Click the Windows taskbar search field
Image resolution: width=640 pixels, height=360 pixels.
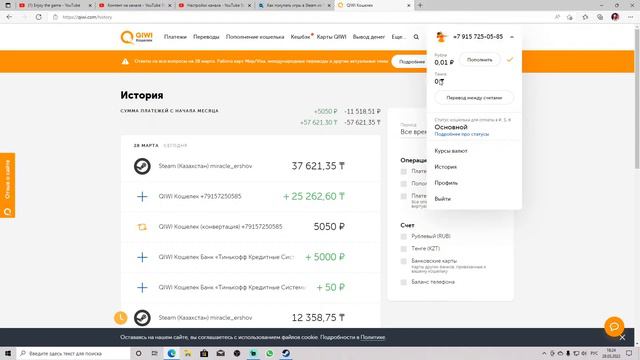(73, 353)
